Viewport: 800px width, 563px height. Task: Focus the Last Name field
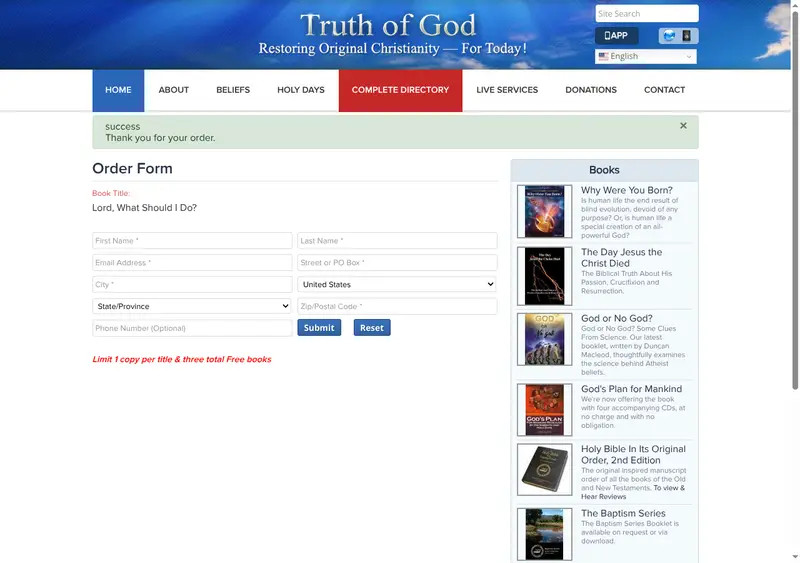[397, 240]
